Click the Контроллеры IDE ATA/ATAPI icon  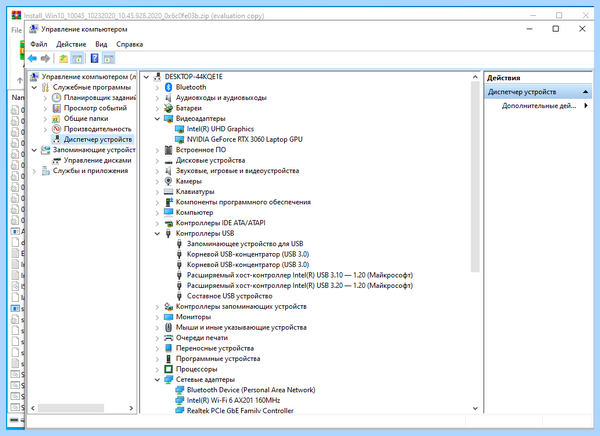168,223
